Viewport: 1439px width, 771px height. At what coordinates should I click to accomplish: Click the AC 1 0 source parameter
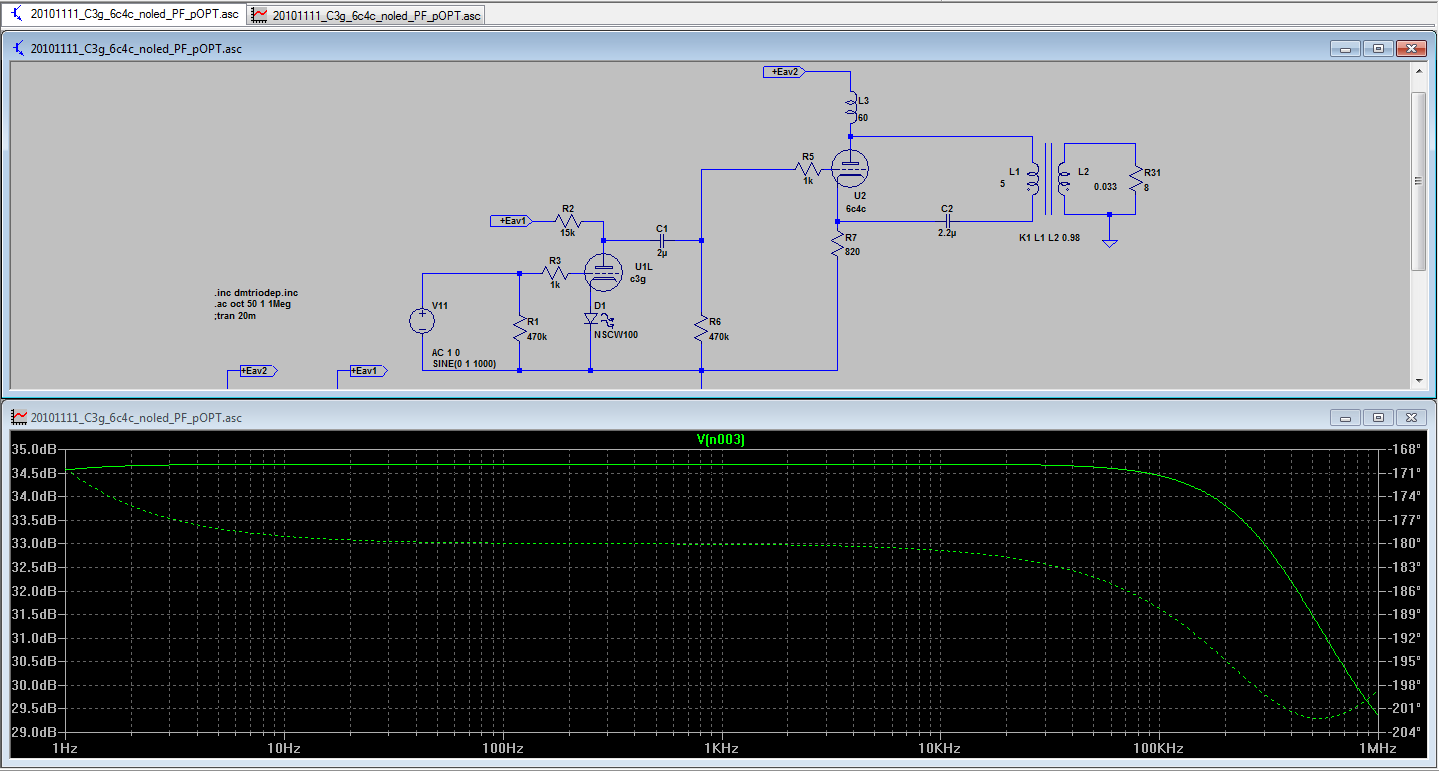[446, 353]
